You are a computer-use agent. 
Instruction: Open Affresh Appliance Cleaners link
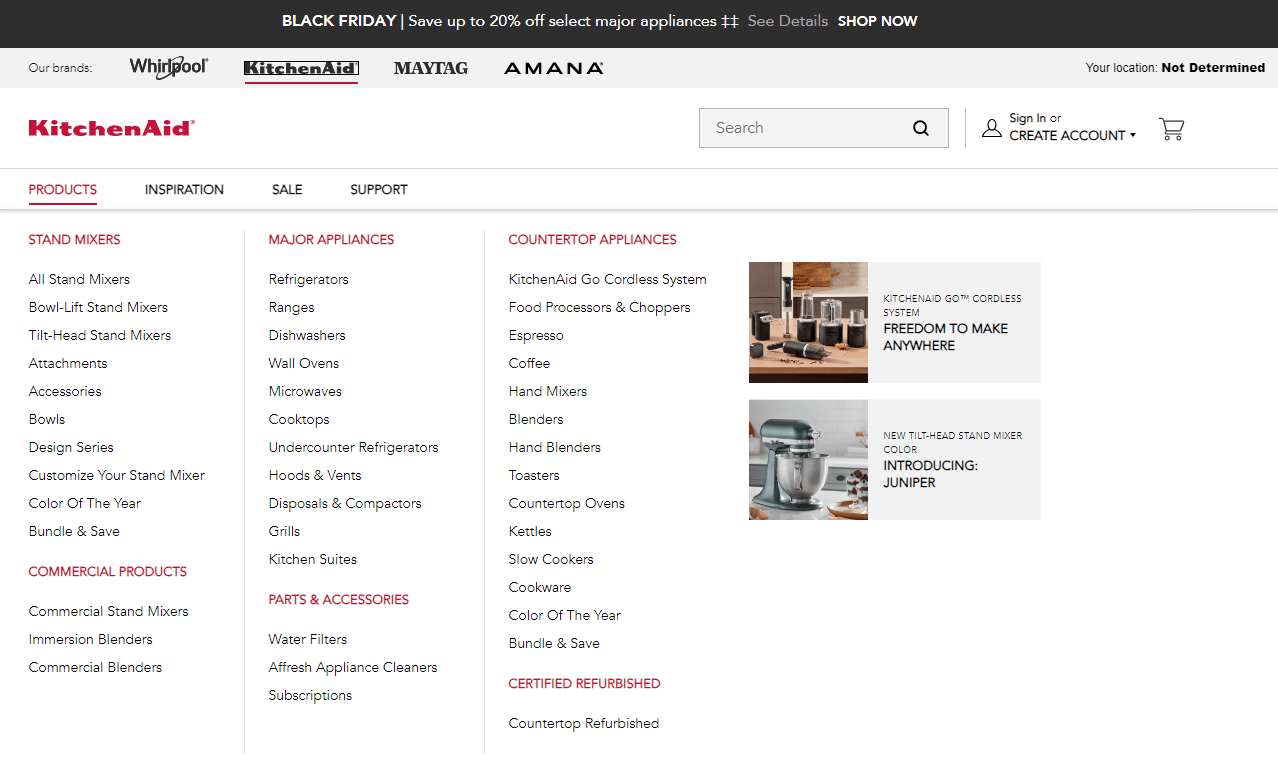click(353, 667)
